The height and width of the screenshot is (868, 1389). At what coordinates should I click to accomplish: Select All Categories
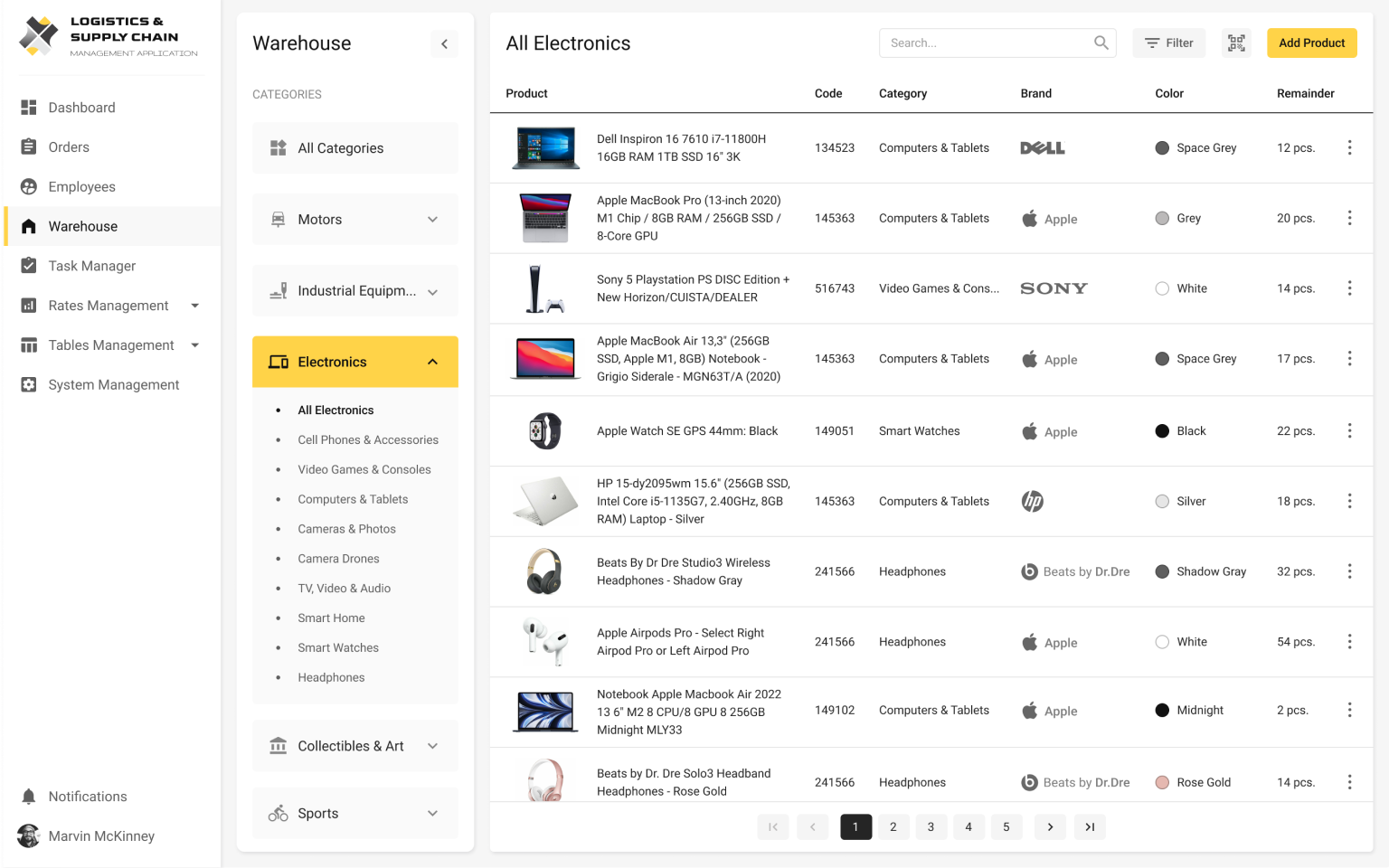click(x=355, y=148)
